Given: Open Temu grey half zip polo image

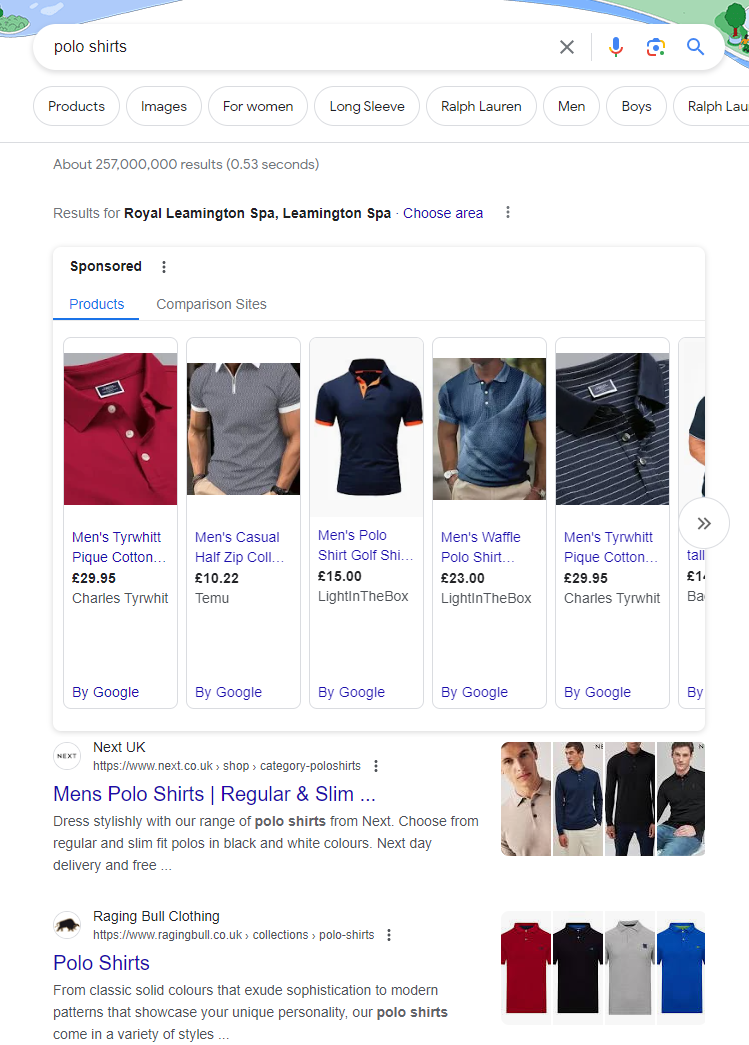Looking at the screenshot, I should point(243,429).
